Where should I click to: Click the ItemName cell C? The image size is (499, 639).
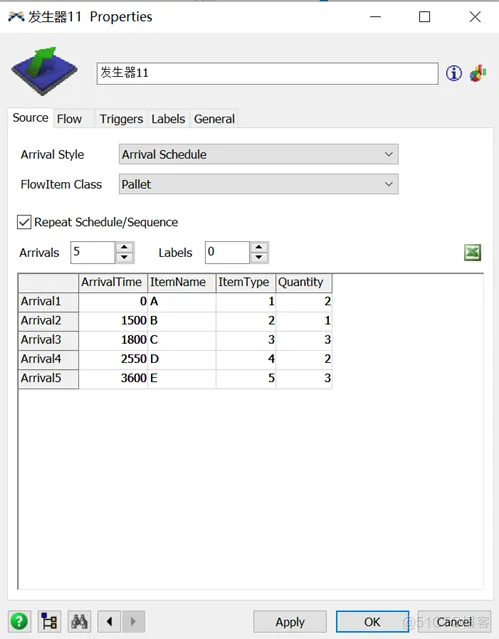[181, 340]
